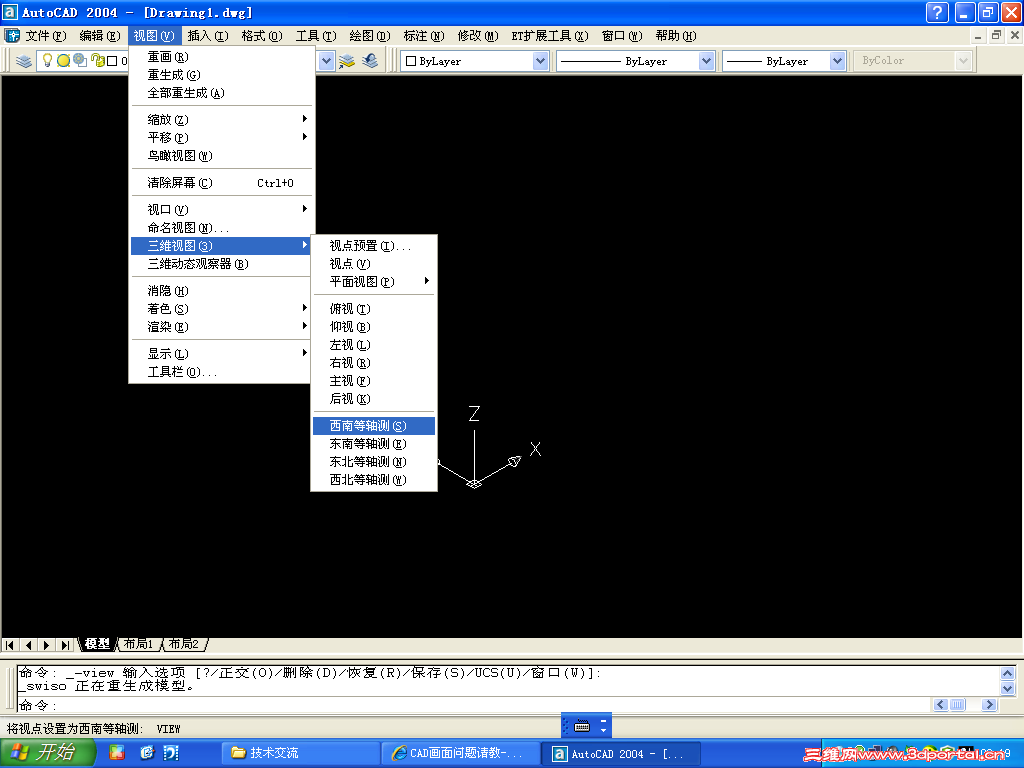Select 主视(F) front view
The width and height of the screenshot is (1024, 768).
[x=374, y=381]
